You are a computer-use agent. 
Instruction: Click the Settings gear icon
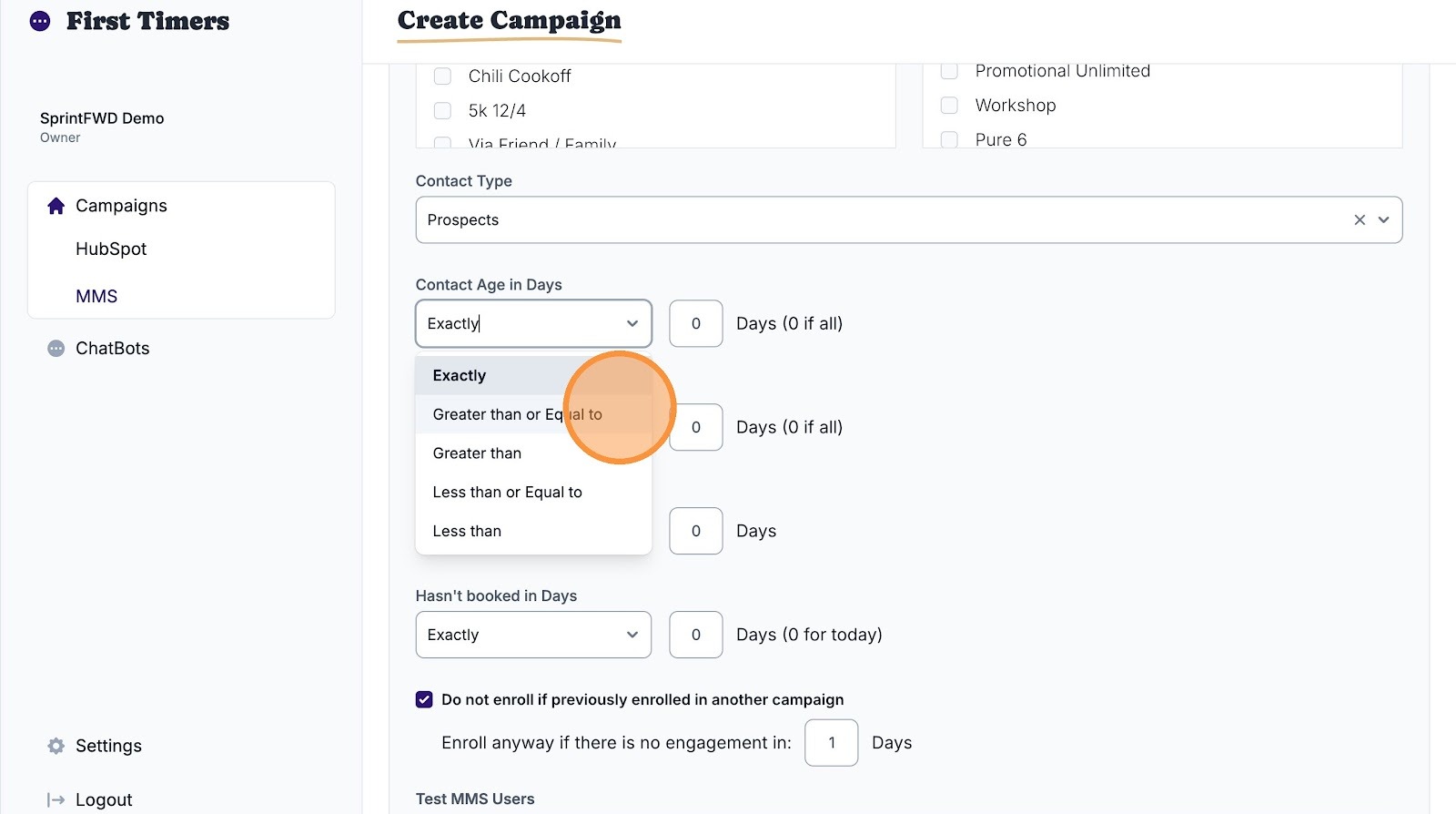56,747
